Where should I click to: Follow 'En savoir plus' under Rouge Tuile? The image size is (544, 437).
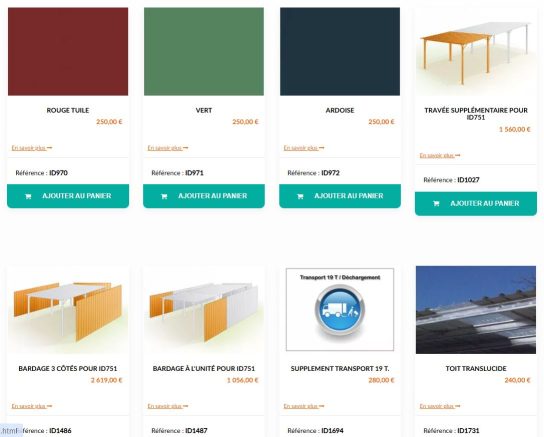(32, 148)
